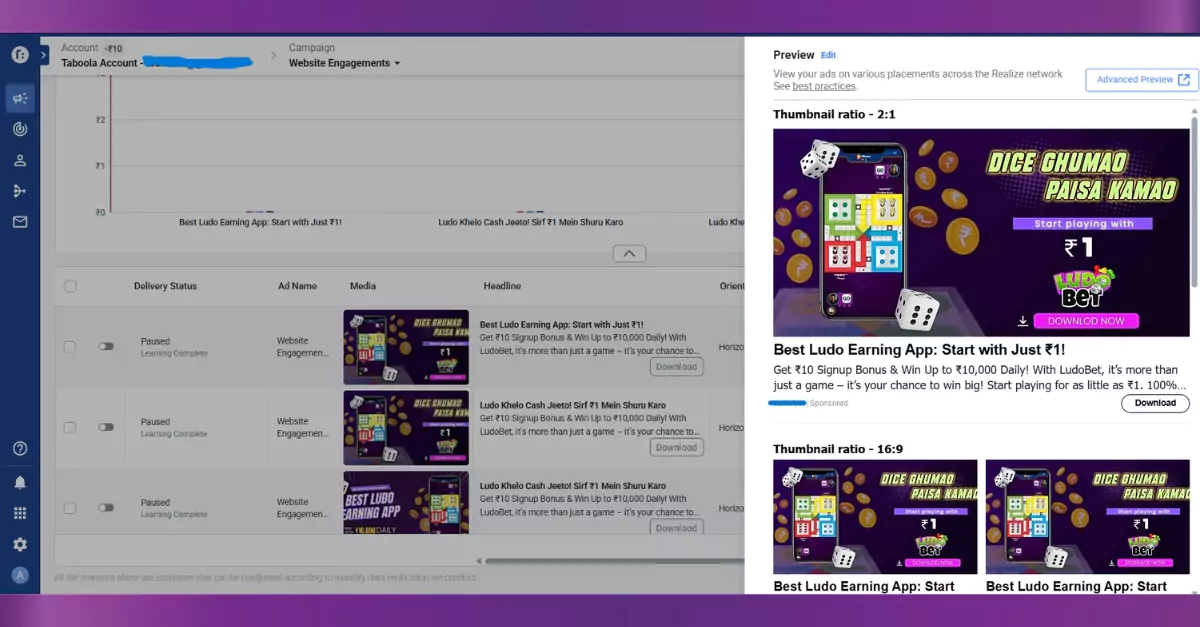Open the 'best practices' link
Screen dimensions: 1200x627
[x=824, y=86]
